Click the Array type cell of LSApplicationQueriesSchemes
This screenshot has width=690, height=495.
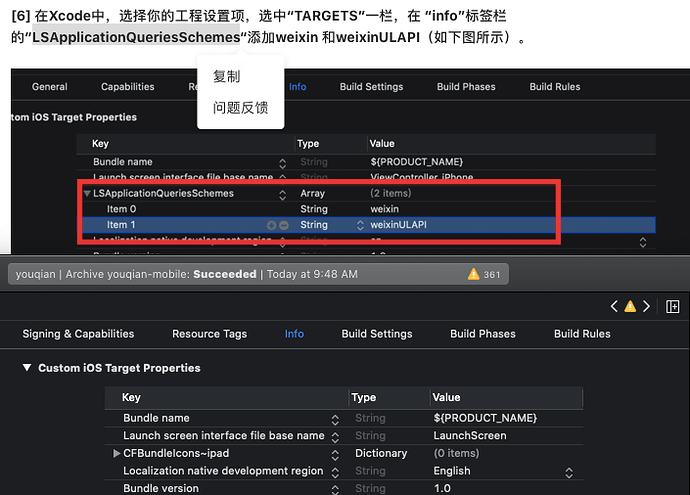312,193
